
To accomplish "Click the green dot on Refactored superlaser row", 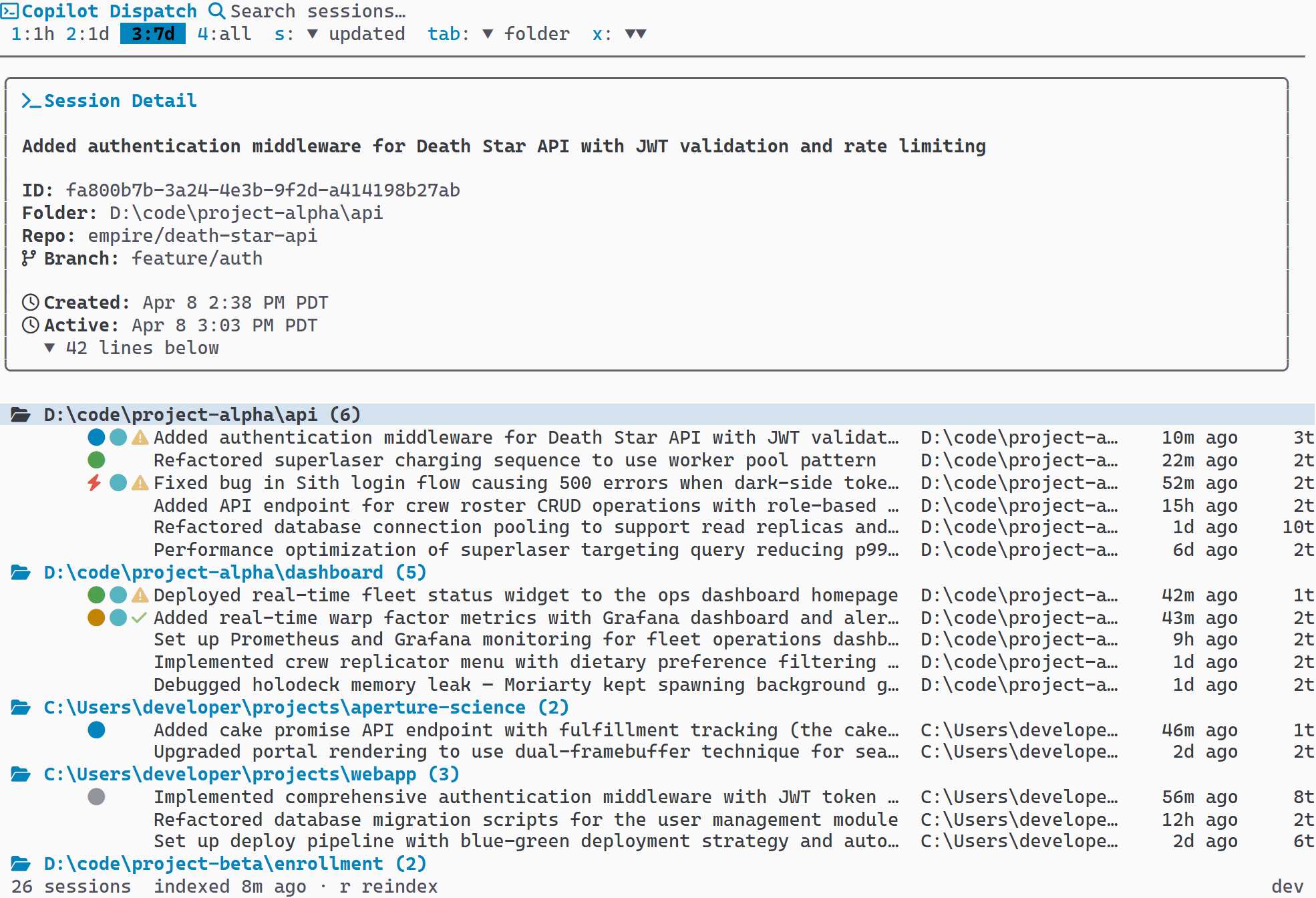I will pos(96,460).
